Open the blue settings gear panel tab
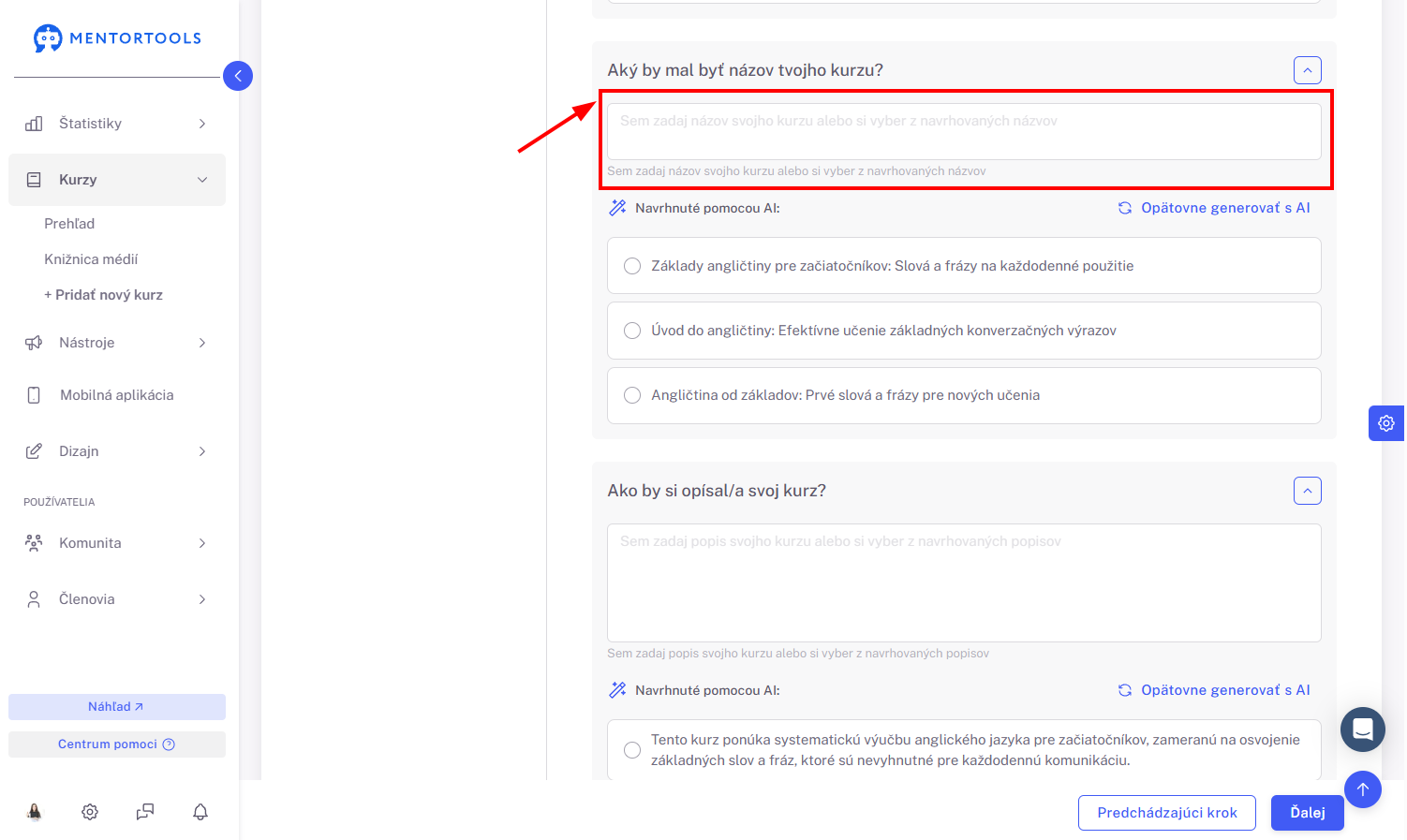This screenshot has width=1407, height=840. point(1386,423)
